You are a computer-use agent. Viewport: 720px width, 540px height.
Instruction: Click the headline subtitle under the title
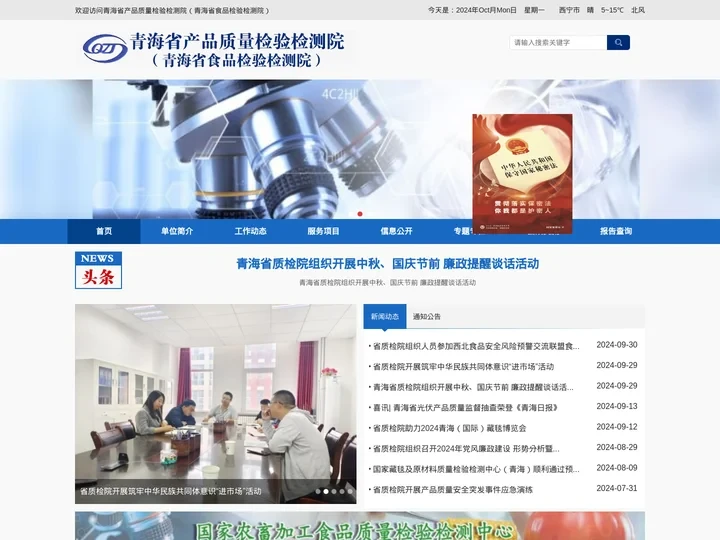(388, 282)
